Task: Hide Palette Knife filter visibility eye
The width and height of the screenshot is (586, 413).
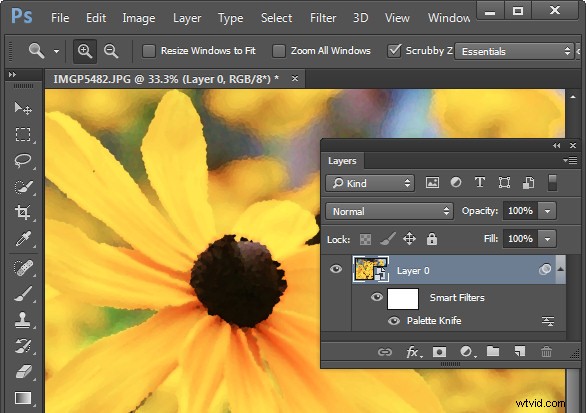Action: click(x=394, y=321)
